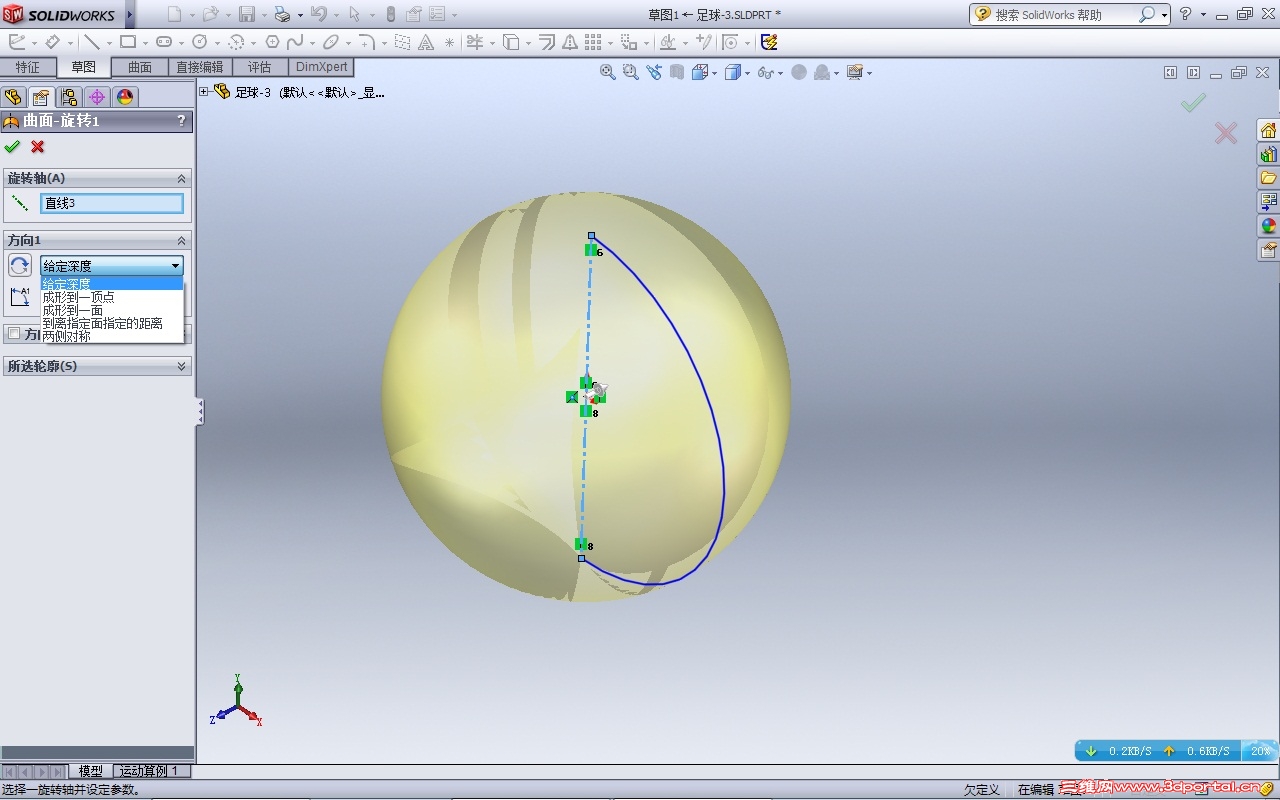The image size is (1280, 800).
Task: Expand the 所选轮廓(S) section
Action: coord(181,366)
